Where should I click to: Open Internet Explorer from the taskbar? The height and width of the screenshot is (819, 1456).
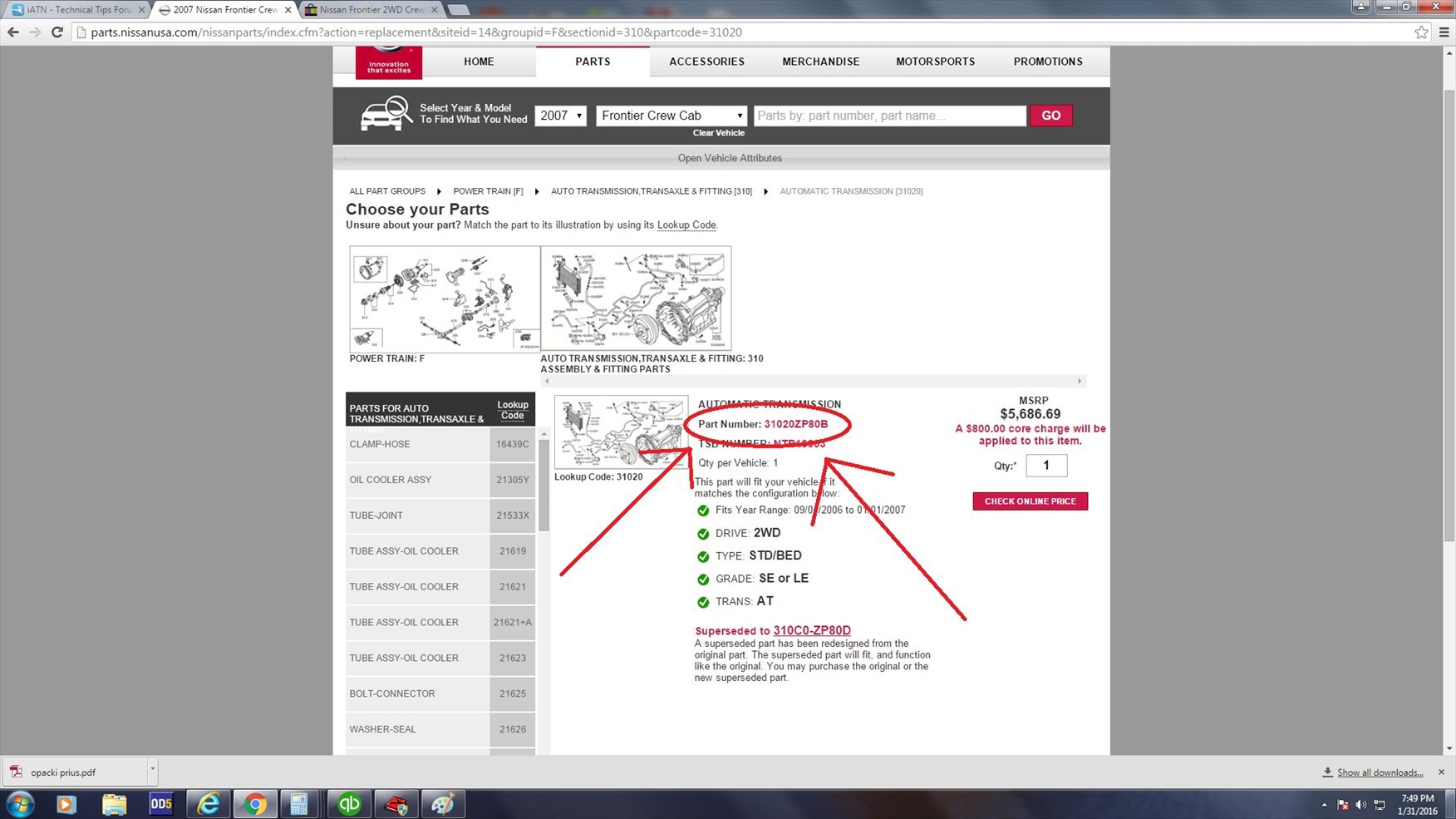coord(208,803)
